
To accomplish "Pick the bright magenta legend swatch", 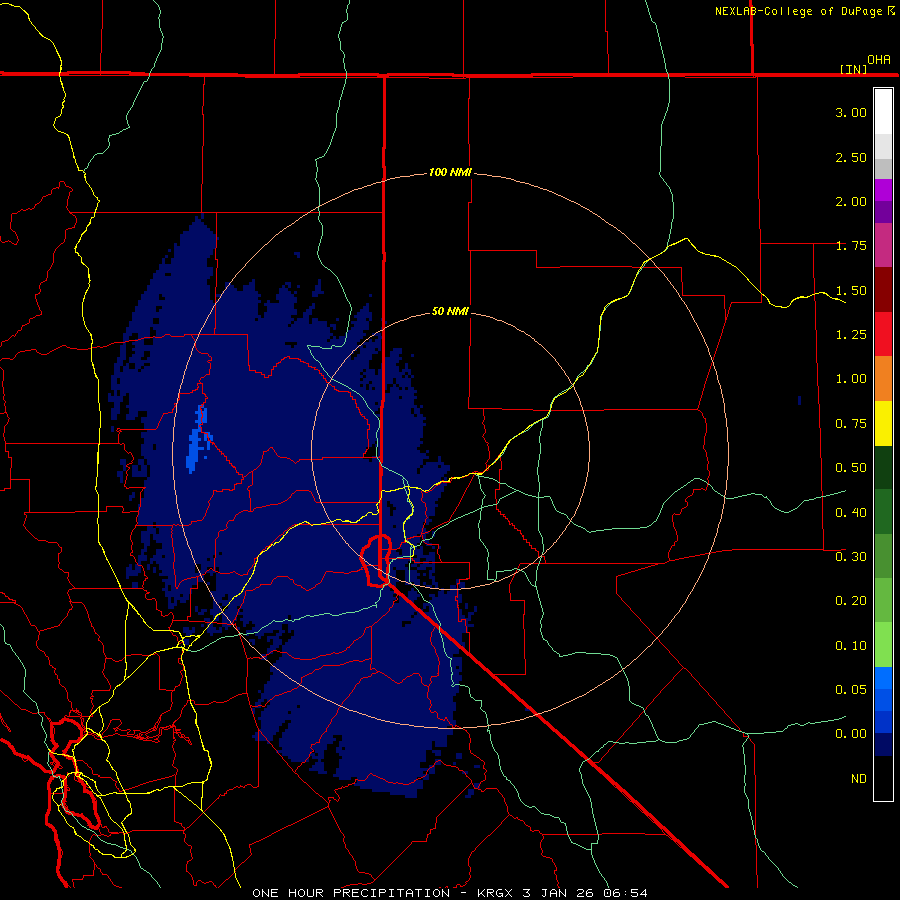I will (883, 190).
